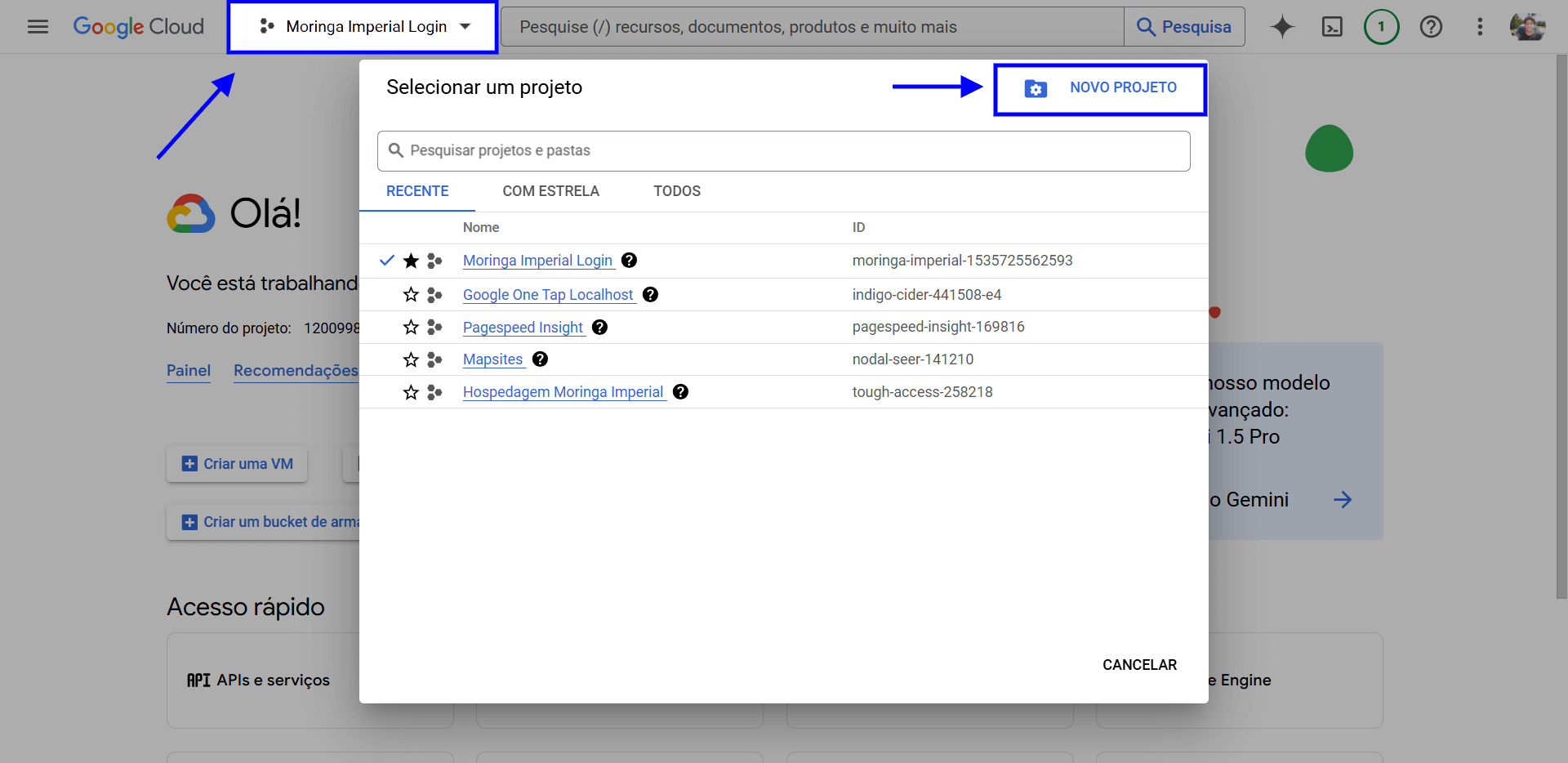Click Criar uma VM button

click(x=237, y=464)
